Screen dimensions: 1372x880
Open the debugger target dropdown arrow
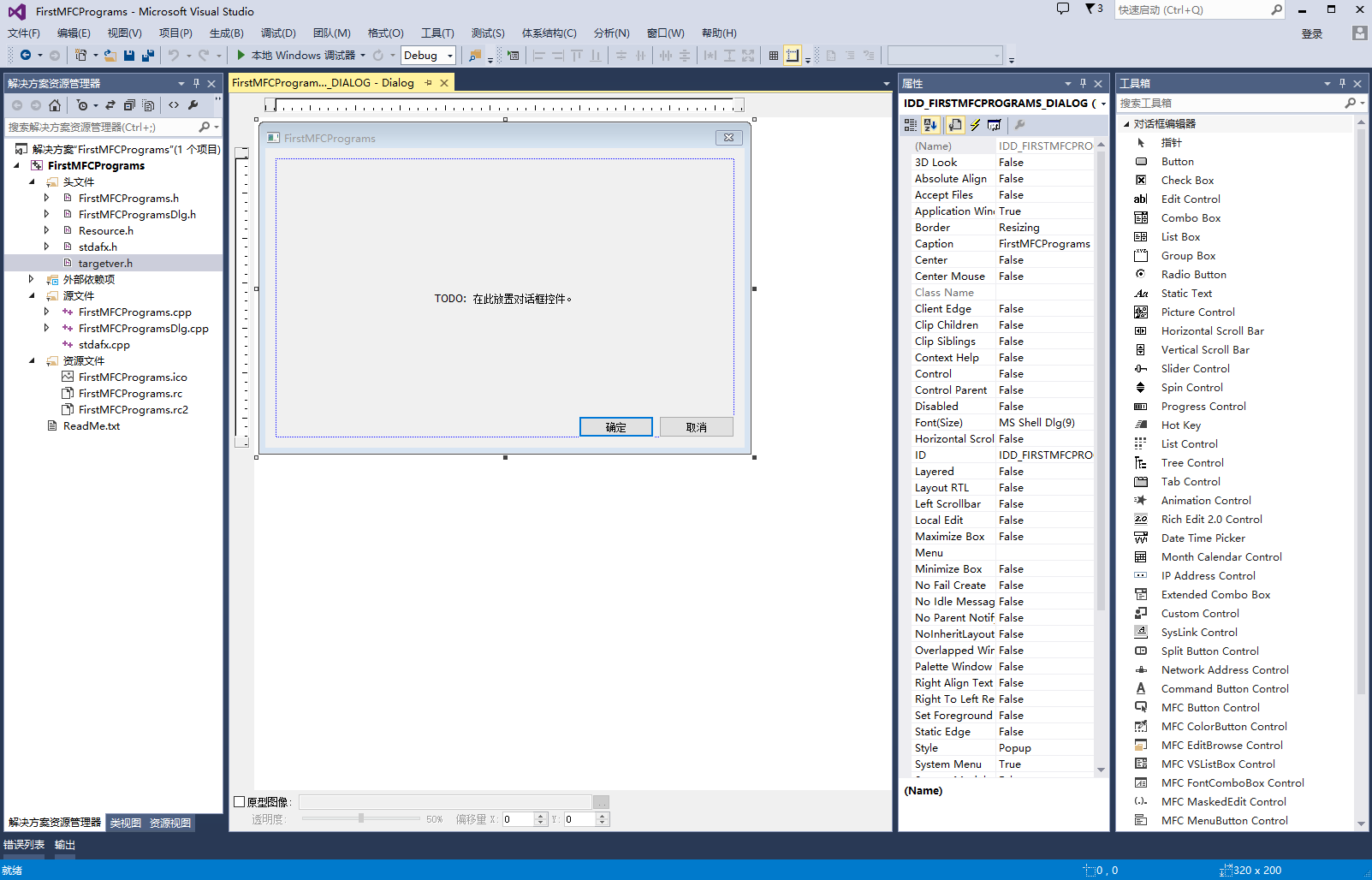pos(363,56)
